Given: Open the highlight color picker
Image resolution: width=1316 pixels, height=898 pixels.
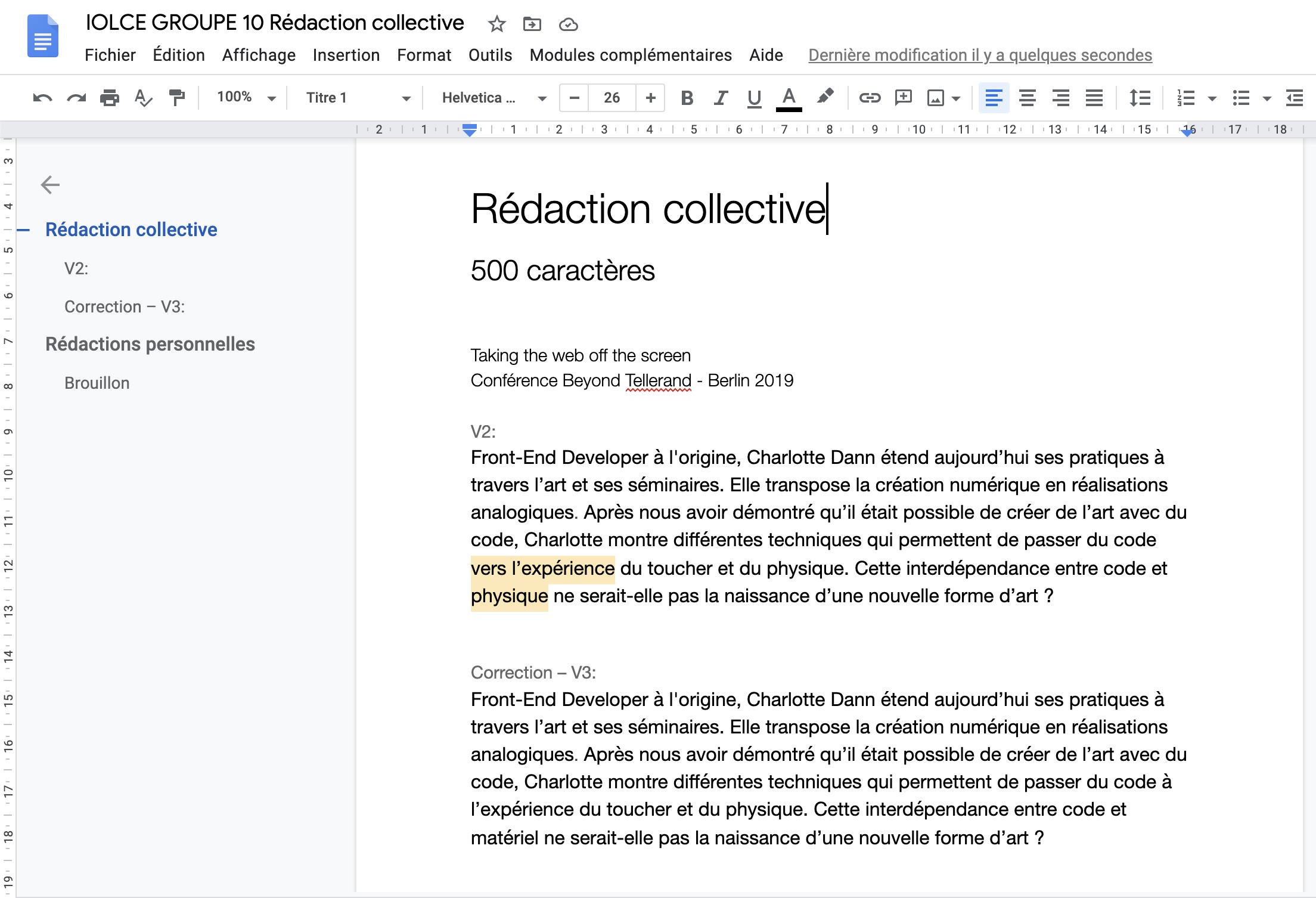Looking at the screenshot, I should [x=825, y=97].
